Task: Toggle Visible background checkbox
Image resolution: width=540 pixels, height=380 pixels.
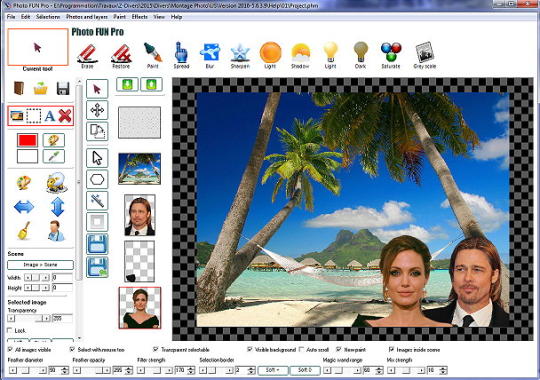Action: pos(250,349)
